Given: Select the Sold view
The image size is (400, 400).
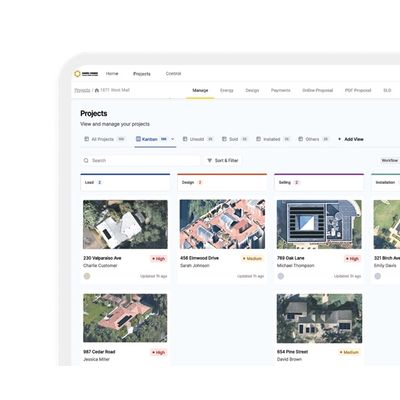Looking at the screenshot, I should (235, 139).
